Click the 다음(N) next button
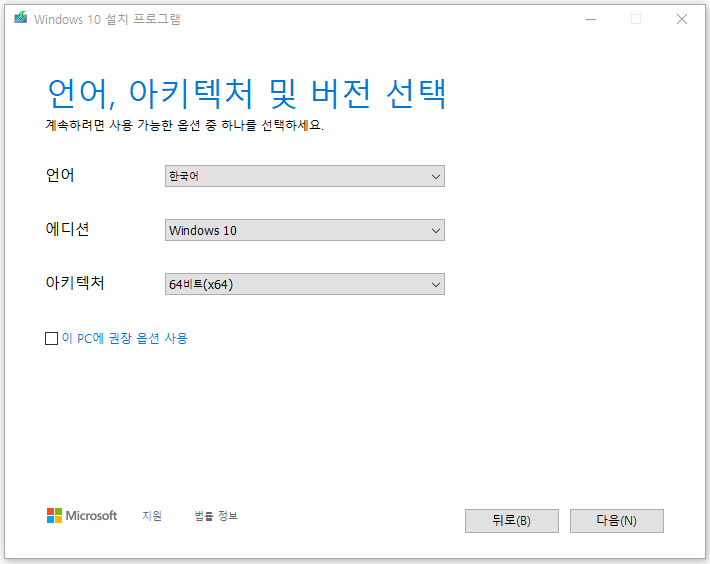The width and height of the screenshot is (710, 564). pos(617,521)
